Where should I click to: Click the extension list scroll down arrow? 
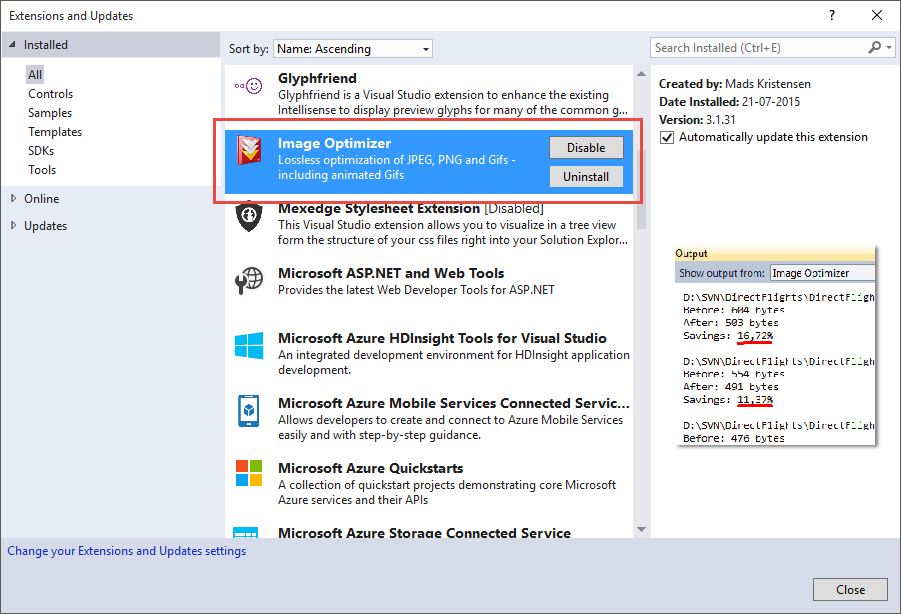tap(641, 530)
